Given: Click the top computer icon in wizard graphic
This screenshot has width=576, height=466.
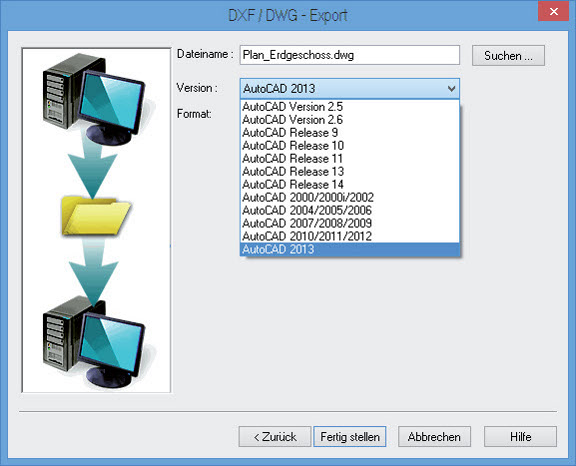Looking at the screenshot, I should [94, 98].
